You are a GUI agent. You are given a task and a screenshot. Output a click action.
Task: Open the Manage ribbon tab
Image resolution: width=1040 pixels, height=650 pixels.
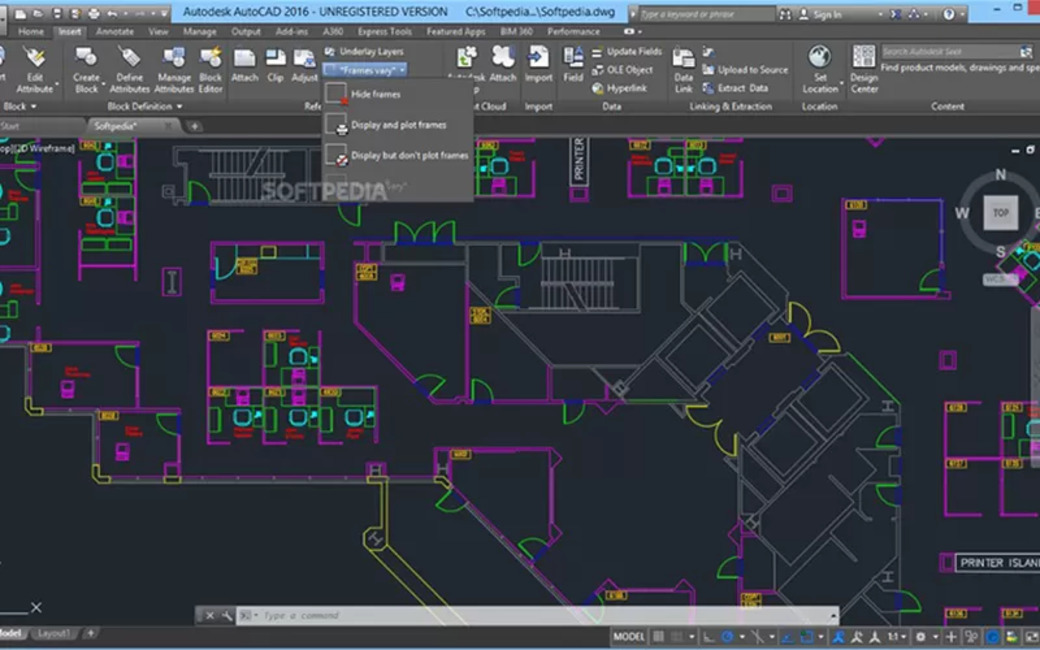point(199,31)
